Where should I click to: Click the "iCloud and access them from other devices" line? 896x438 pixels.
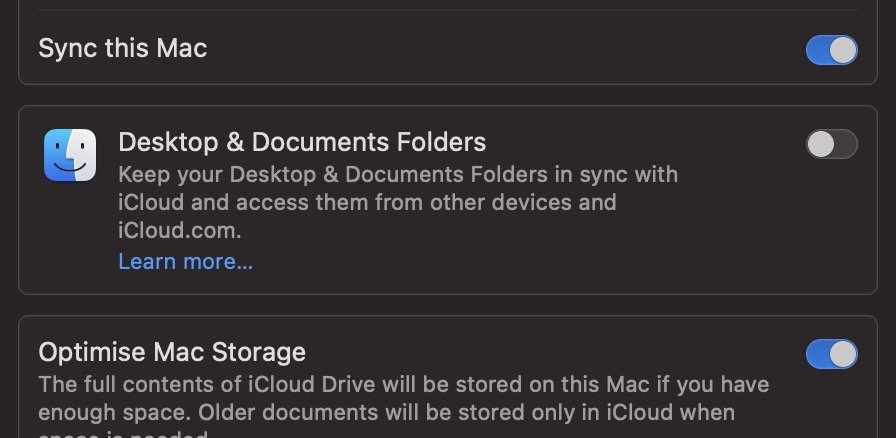pos(367,202)
